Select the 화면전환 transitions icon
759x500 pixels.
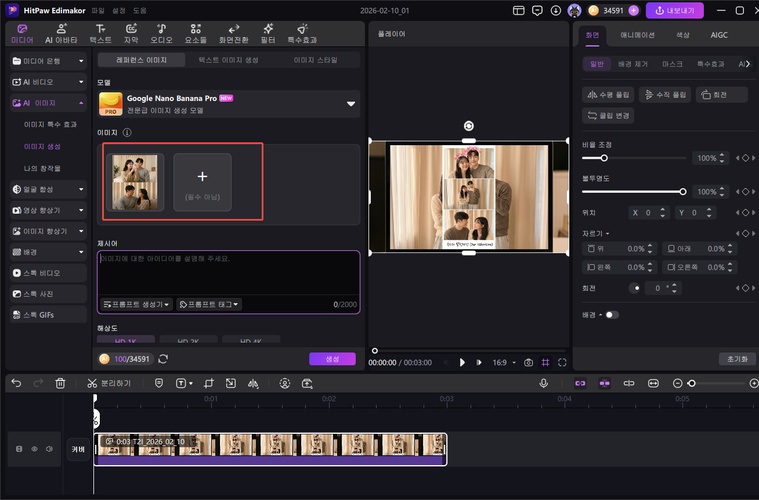(x=234, y=34)
